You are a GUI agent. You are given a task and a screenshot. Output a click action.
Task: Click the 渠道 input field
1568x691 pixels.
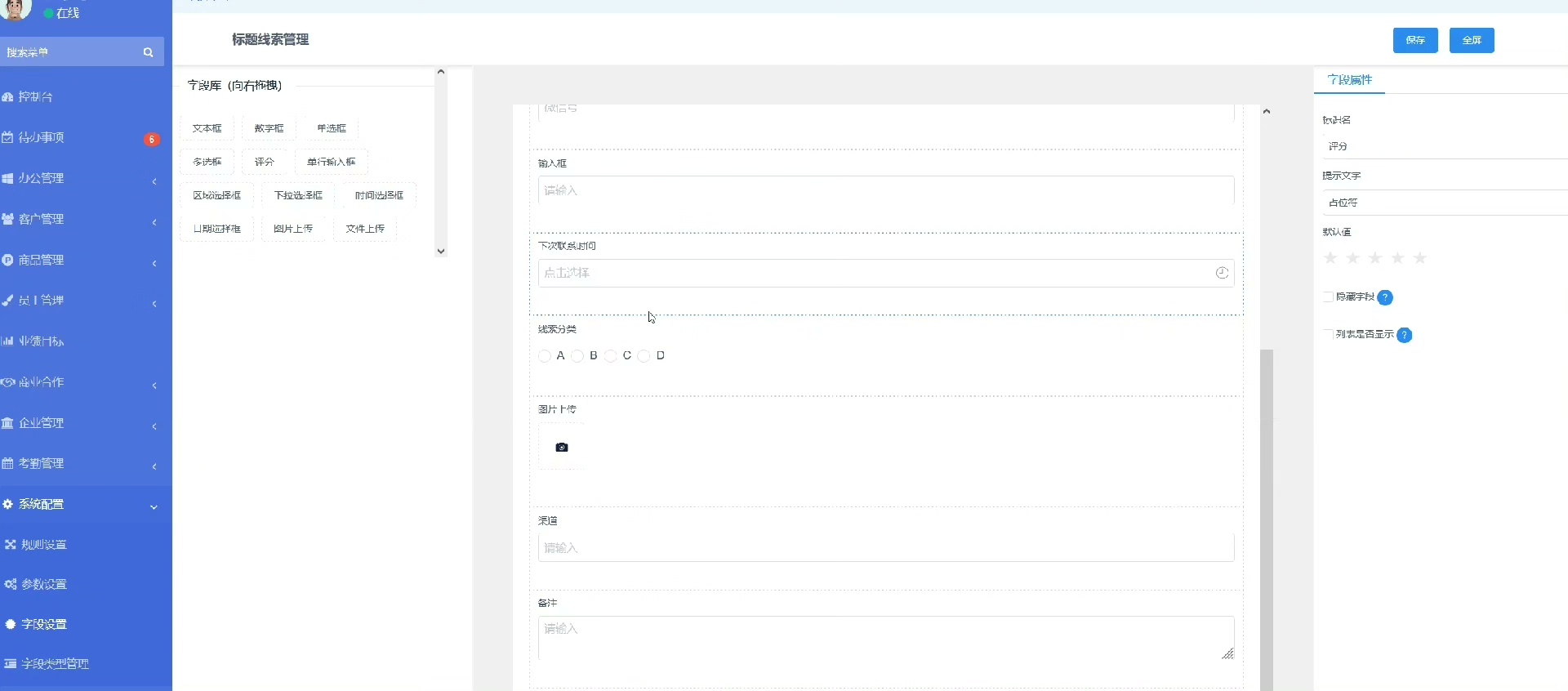pyautogui.click(x=886, y=547)
